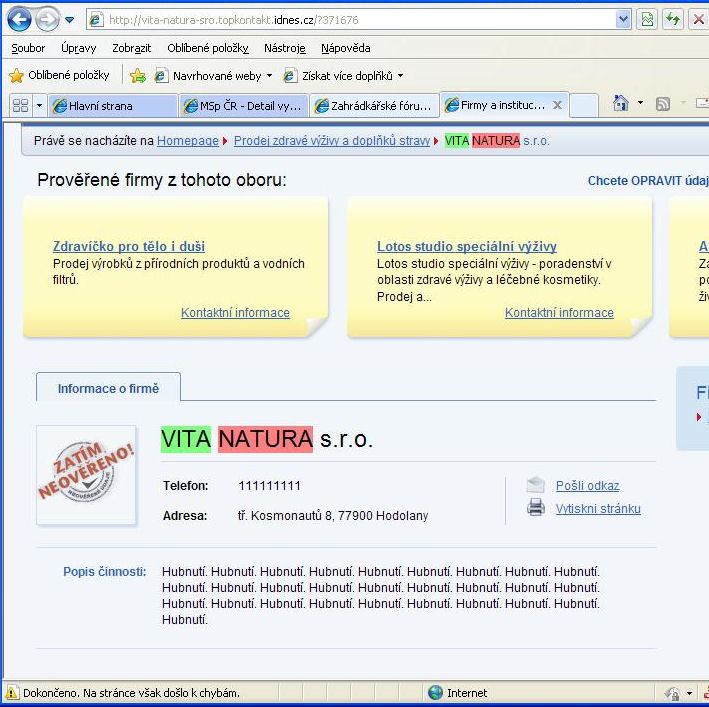Viewport: 709px width, 707px height.
Task: Click the Forward navigation arrow
Action: [x=47, y=19]
